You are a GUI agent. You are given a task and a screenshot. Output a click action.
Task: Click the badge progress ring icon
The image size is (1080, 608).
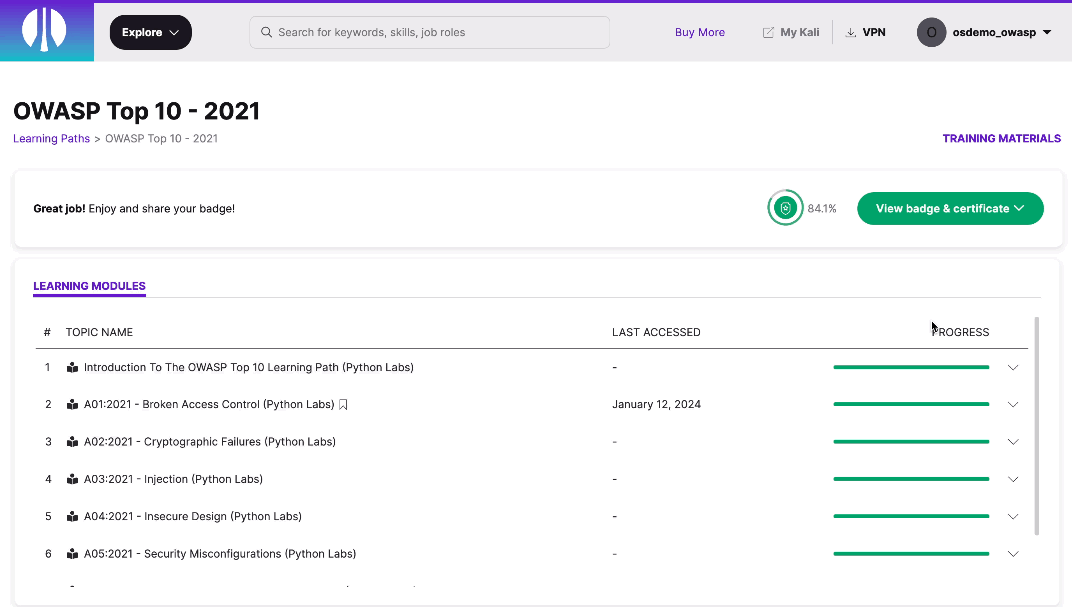(x=785, y=208)
